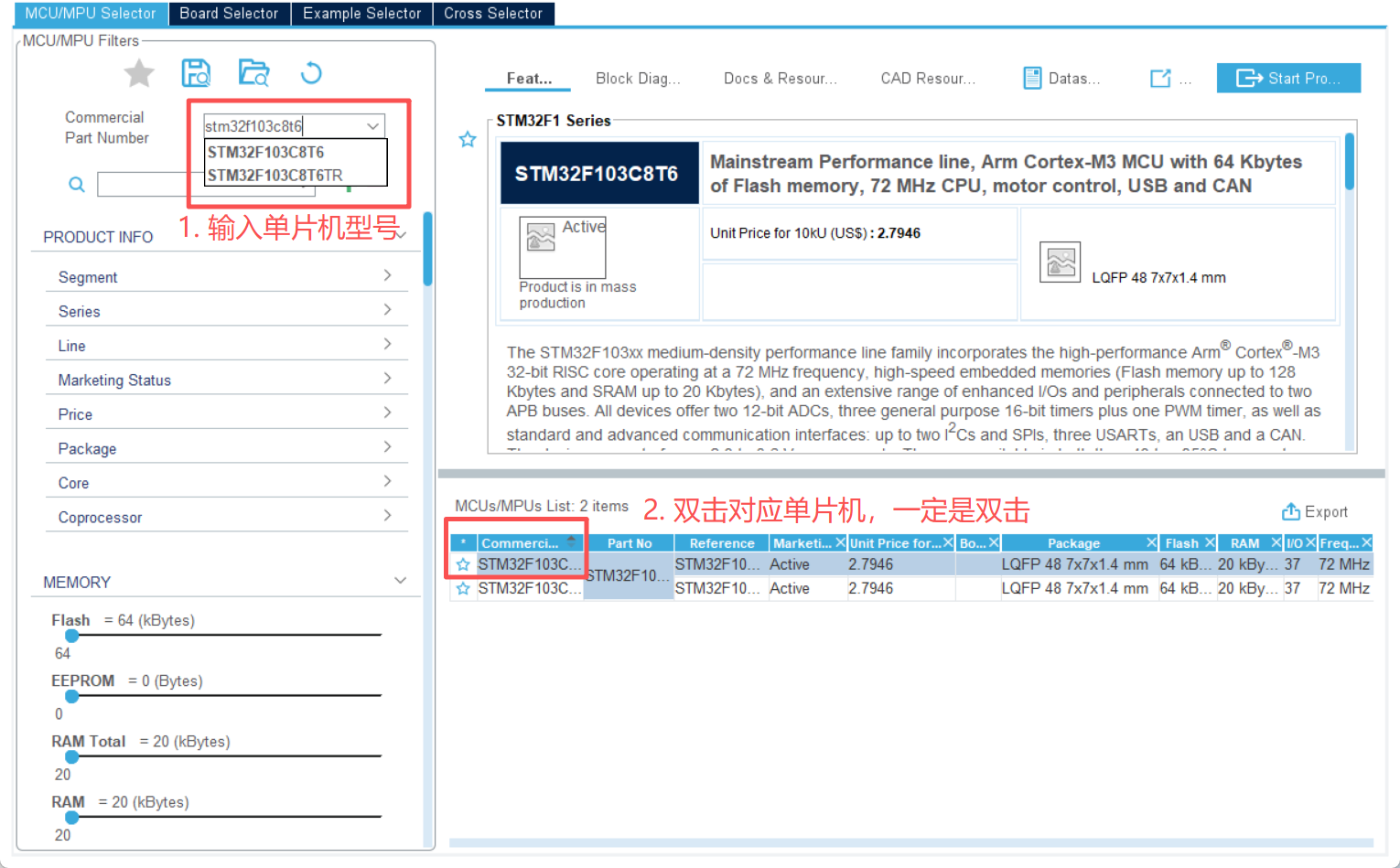The width and height of the screenshot is (1400, 868).
Task: Switch to MCU/MPU Selector tab
Action: pyautogui.click(x=91, y=14)
